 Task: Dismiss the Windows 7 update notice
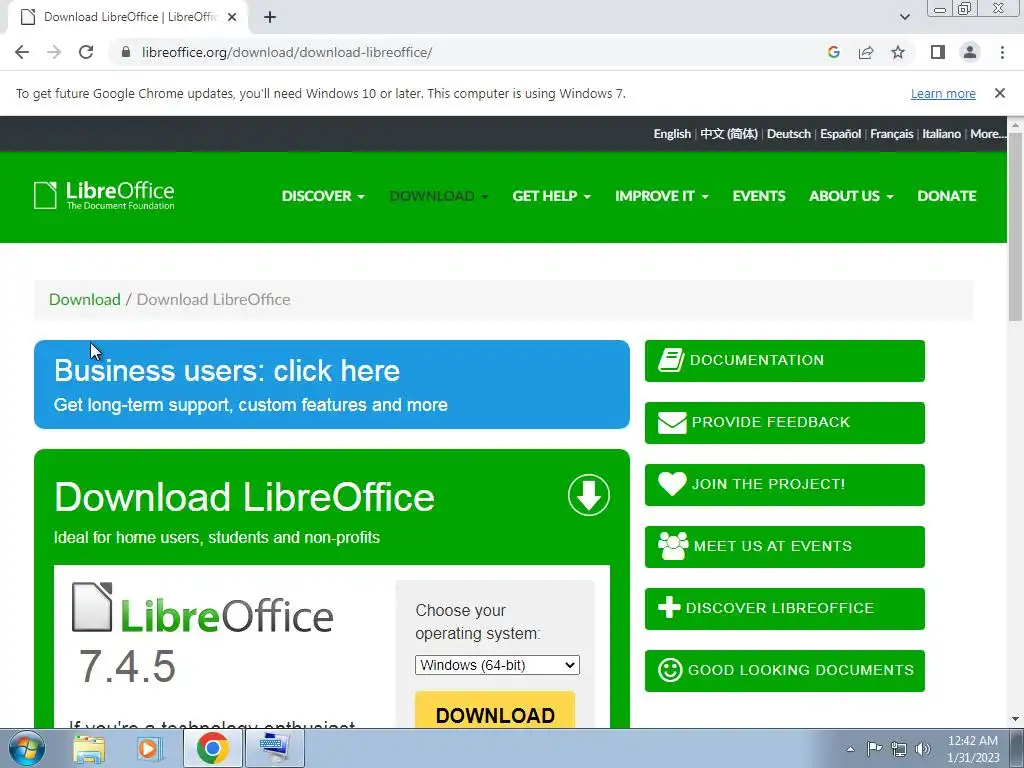pos(999,93)
